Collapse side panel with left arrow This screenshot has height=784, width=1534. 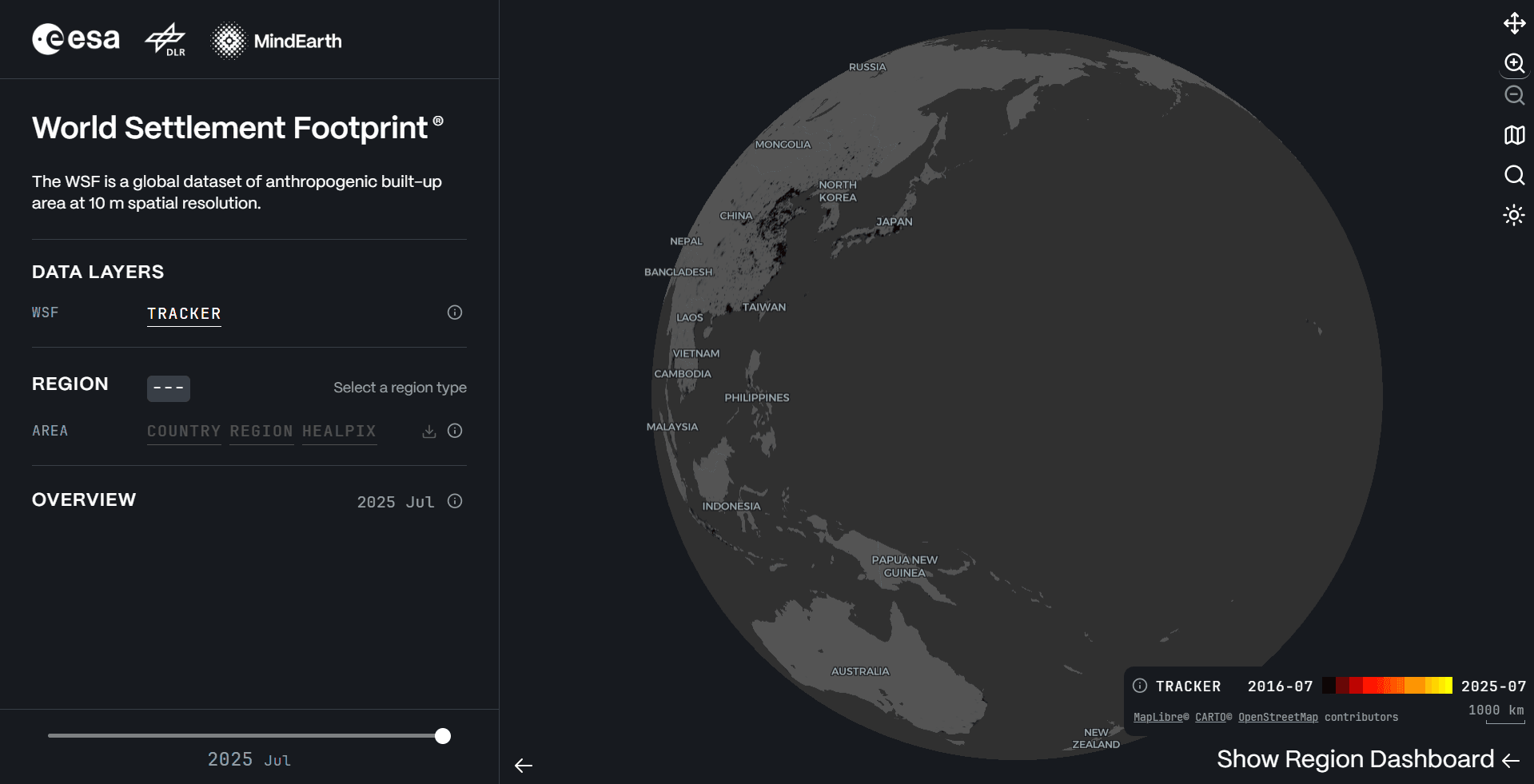pos(524,766)
